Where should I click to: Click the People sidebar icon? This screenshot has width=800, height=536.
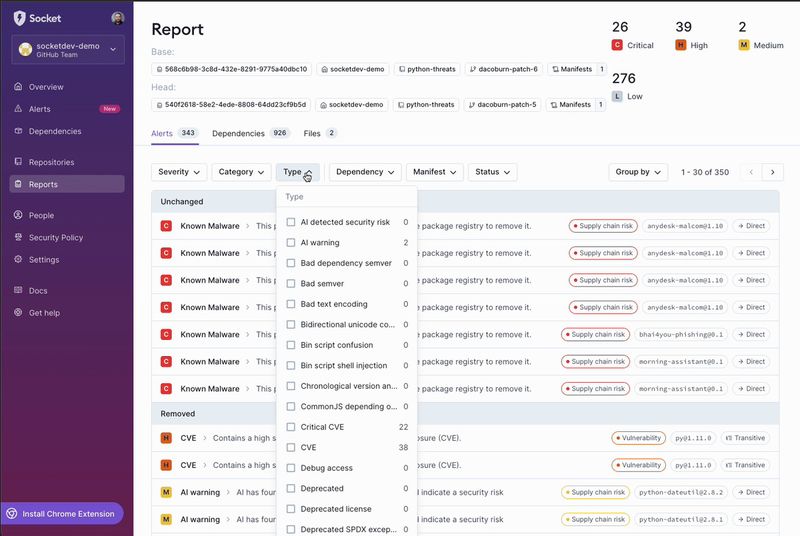(x=18, y=215)
